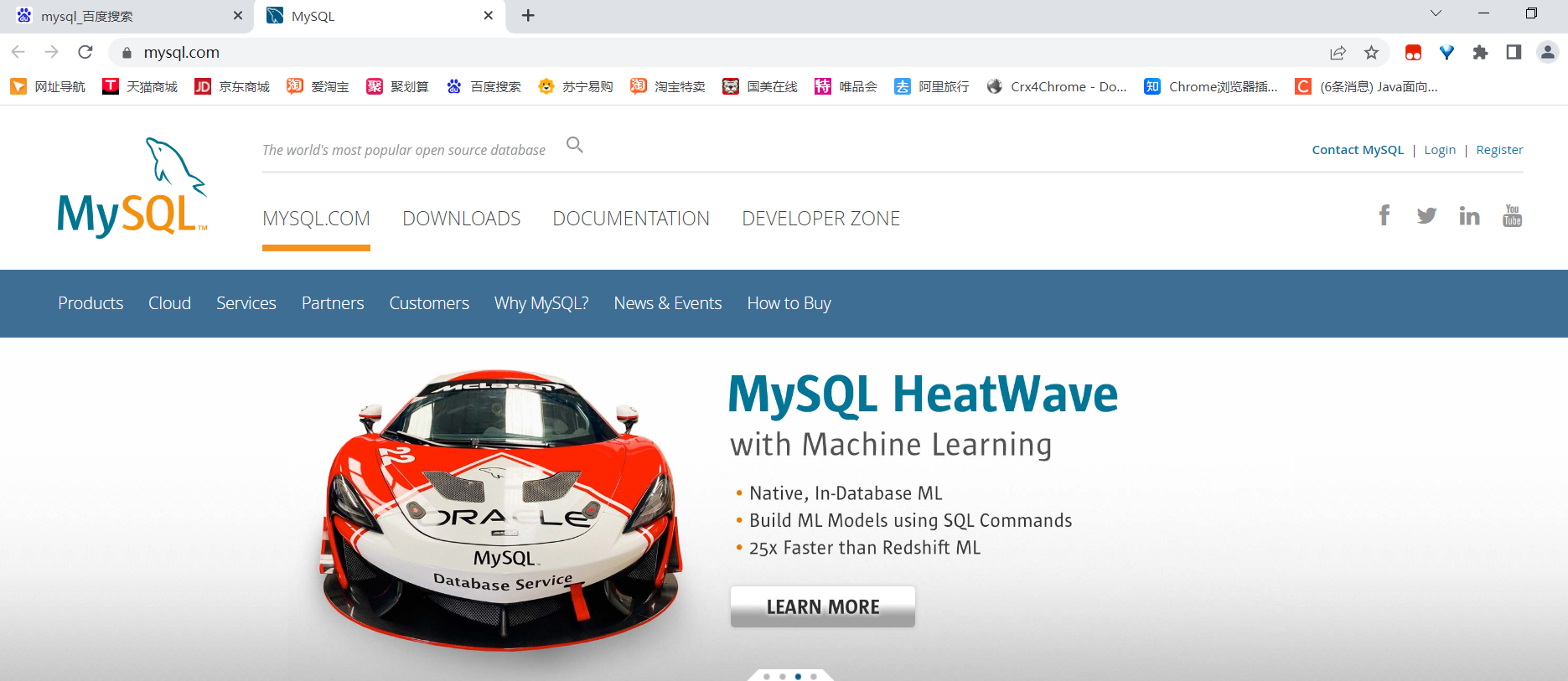Toggle the browser side panel icon
The height and width of the screenshot is (681, 1568).
click(x=1514, y=53)
